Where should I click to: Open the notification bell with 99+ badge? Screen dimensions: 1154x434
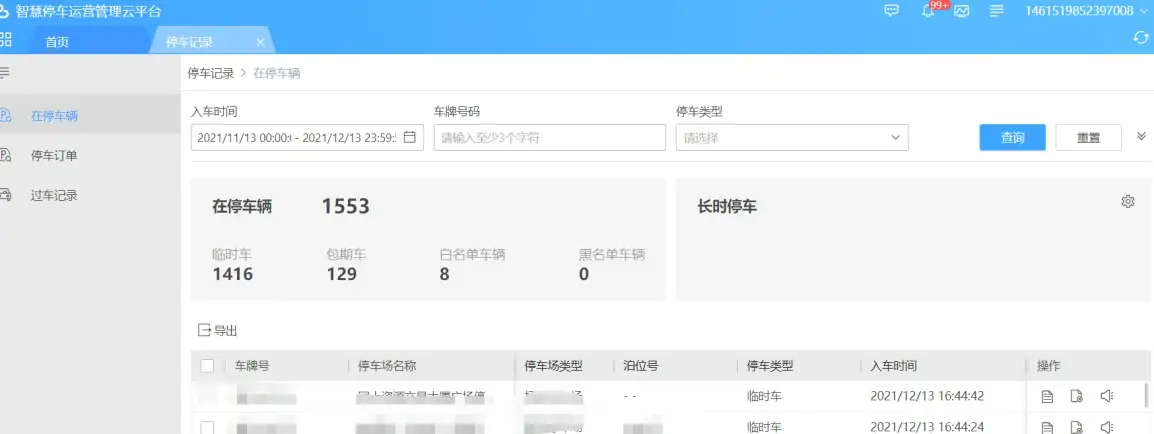pos(928,11)
